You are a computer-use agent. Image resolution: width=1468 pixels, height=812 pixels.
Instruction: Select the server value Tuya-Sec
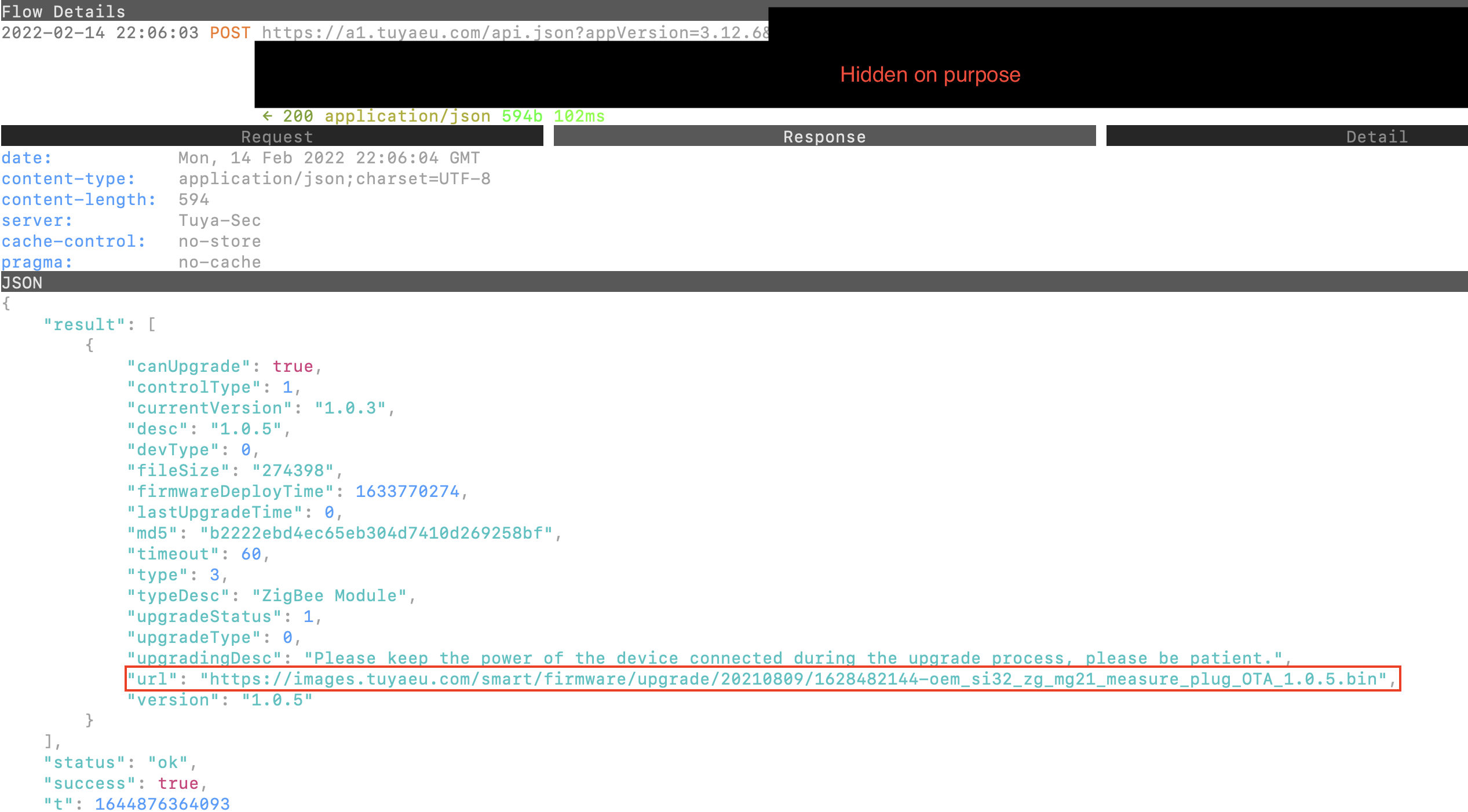click(220, 220)
